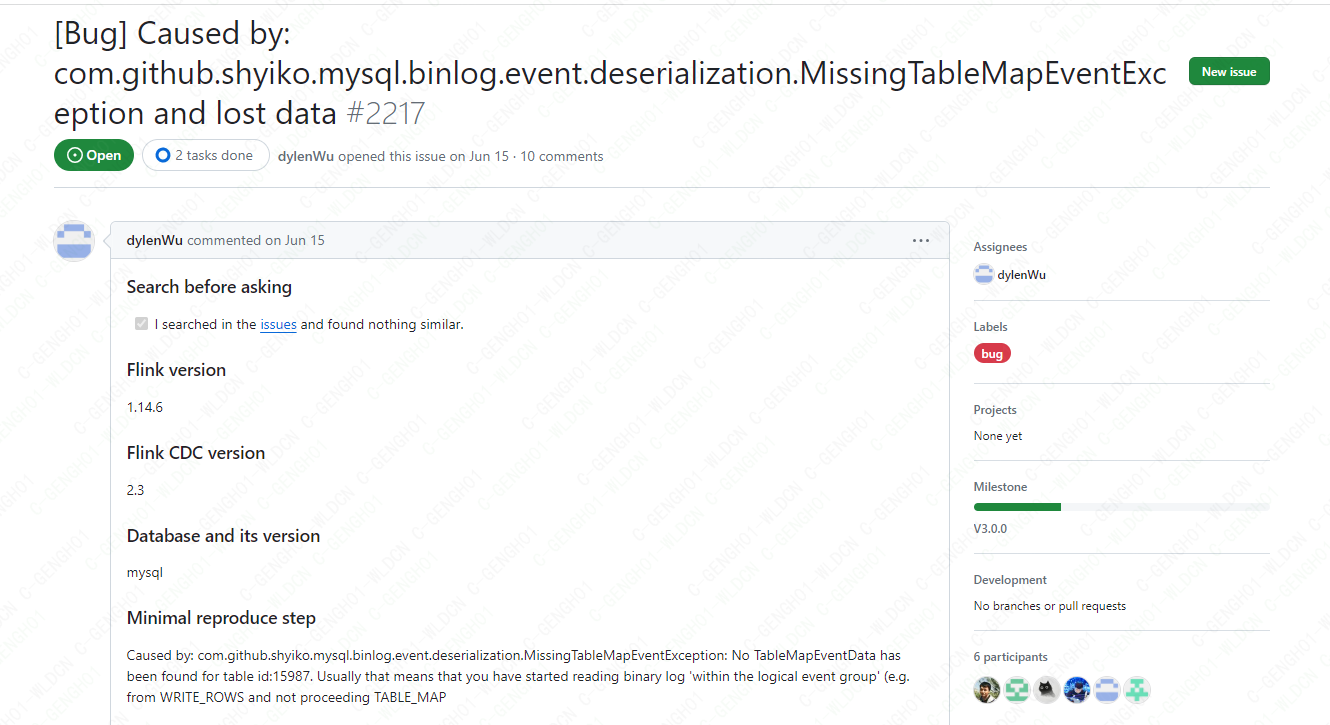This screenshot has height=725, width=1330.
Task: Click the green Open status badge
Action: [94, 155]
